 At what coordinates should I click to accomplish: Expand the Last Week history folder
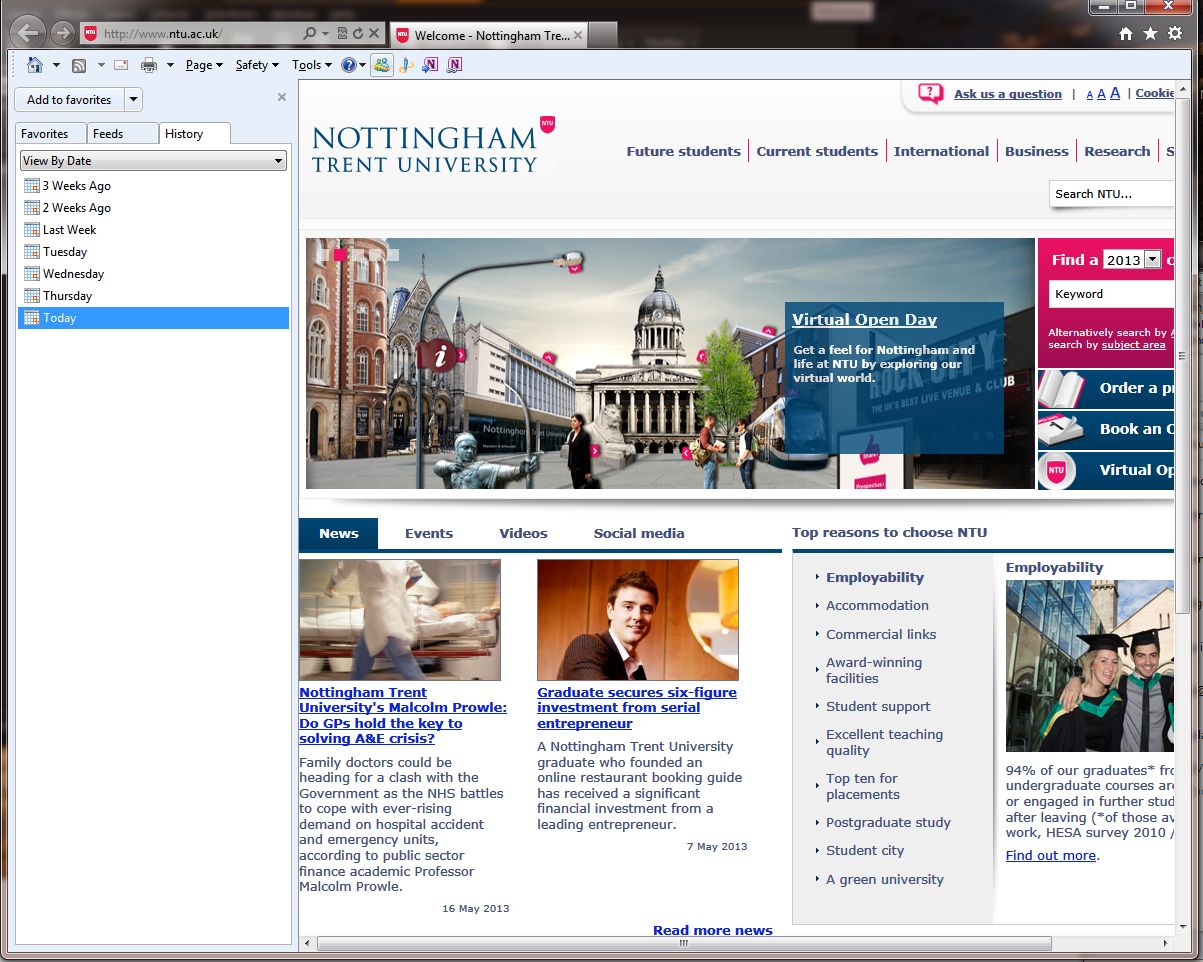tap(69, 230)
